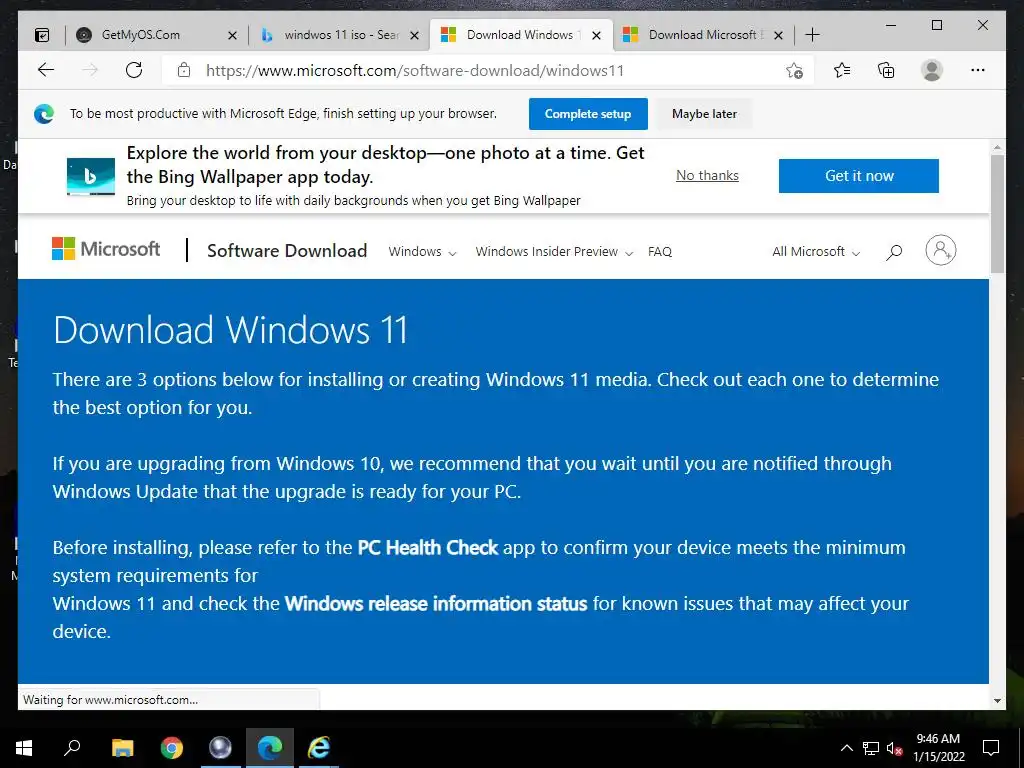Screen dimensions: 1024x768
Task: Close the Download Windows 11 tab
Action: pos(596,35)
